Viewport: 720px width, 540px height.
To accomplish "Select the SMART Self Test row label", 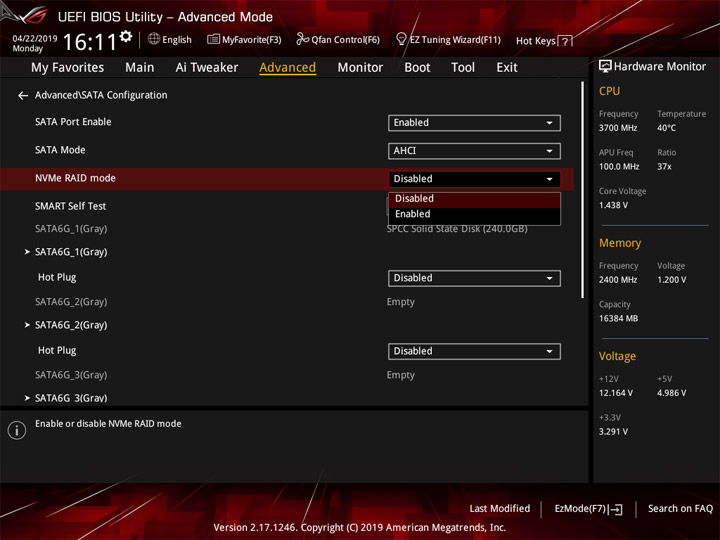I will pyautogui.click(x=70, y=206).
